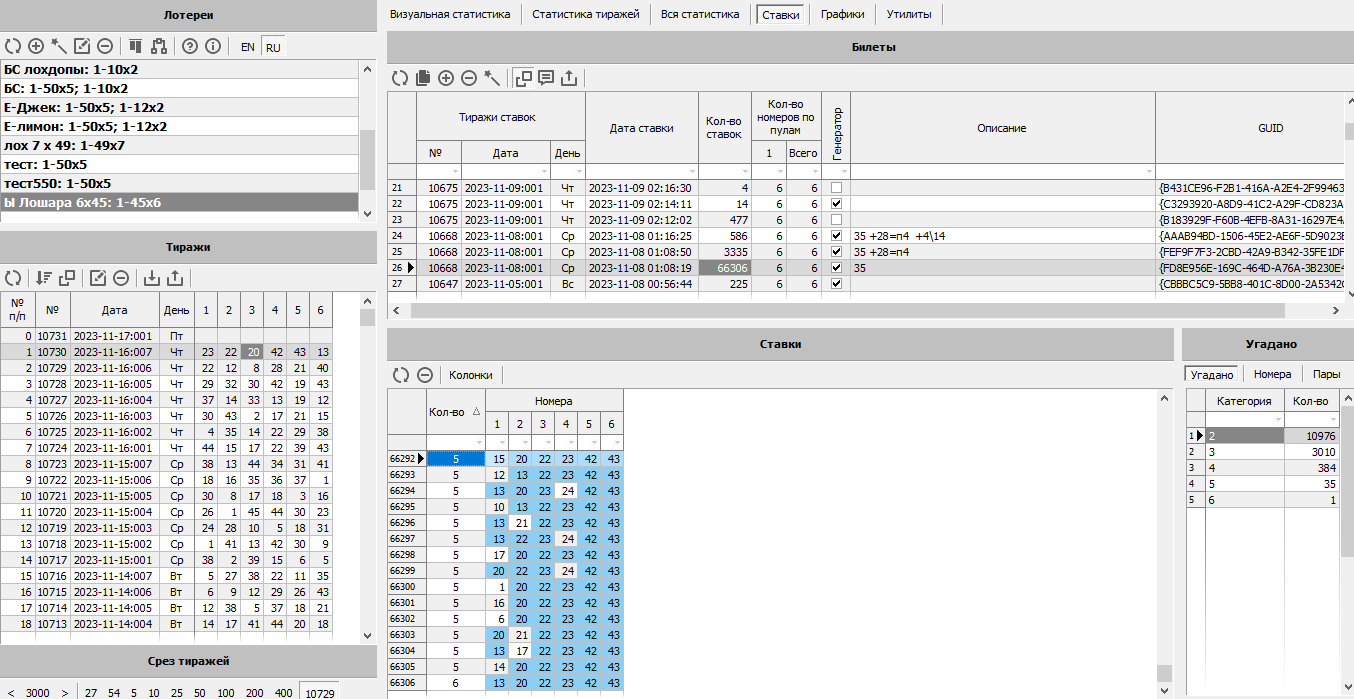Select lottery тест550: 1-50x5
Viewport: 1354px width, 699px height.
(x=179, y=184)
